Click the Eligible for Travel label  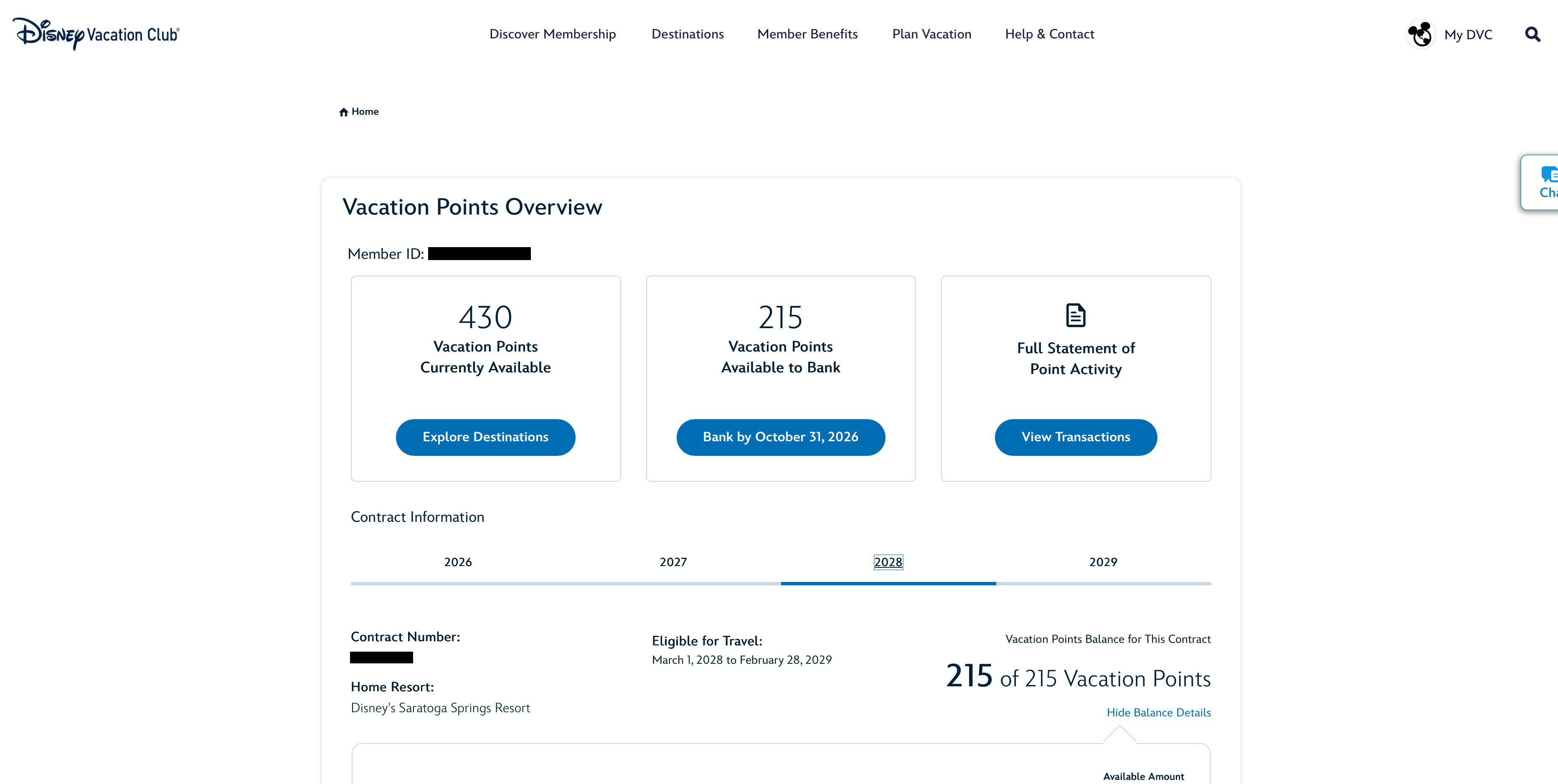pos(707,641)
